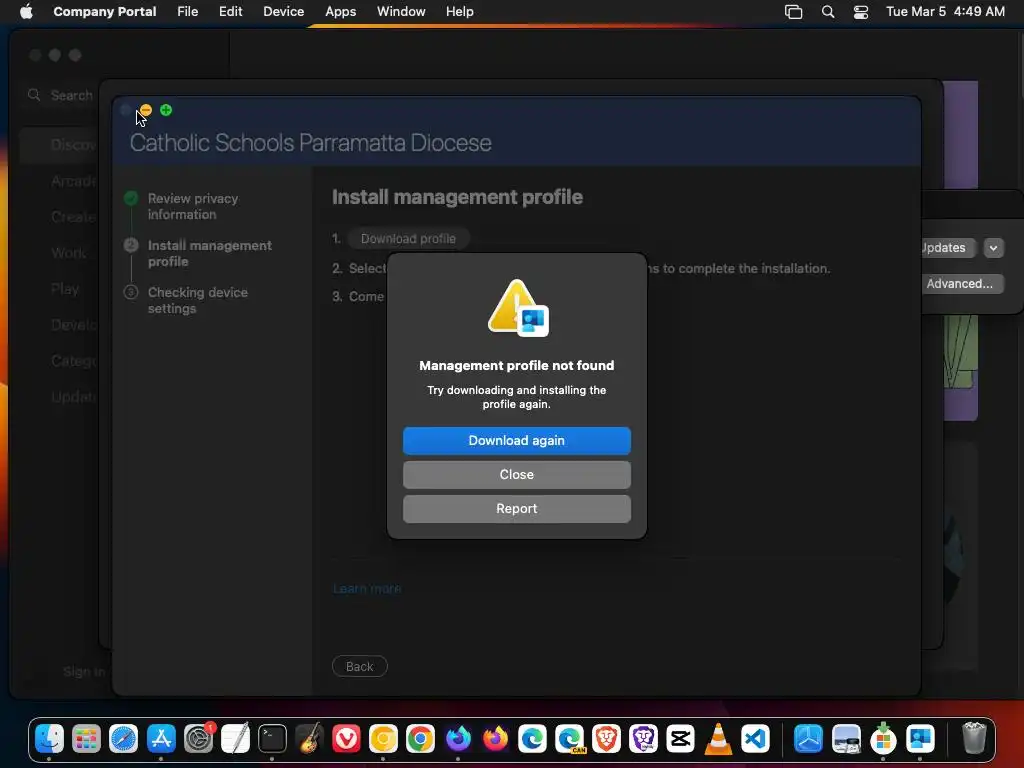This screenshot has width=1024, height=768.
Task: Open TextEdit from the Dock
Action: 235,739
